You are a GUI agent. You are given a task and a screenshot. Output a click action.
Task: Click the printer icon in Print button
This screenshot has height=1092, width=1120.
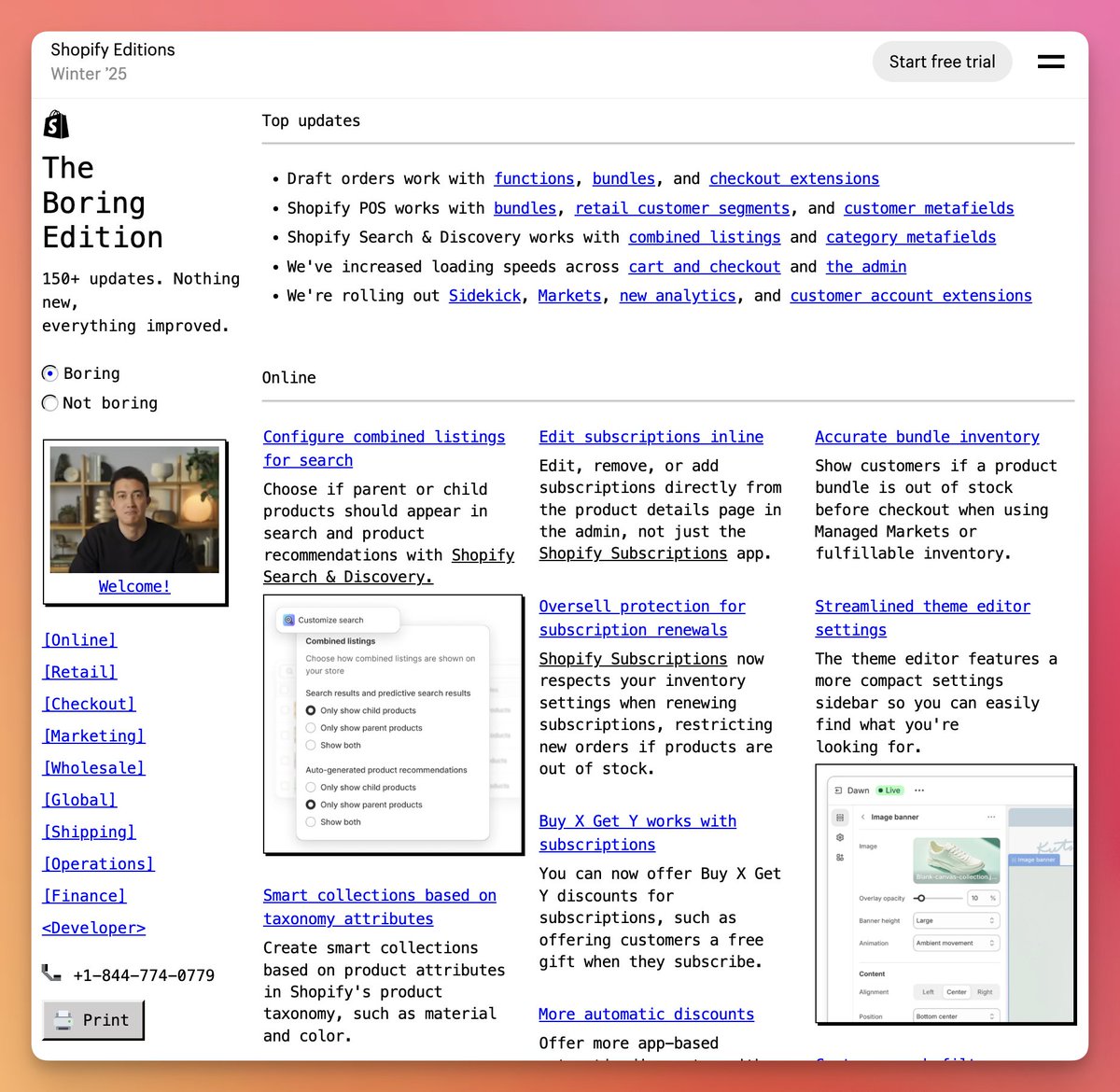pos(63,1020)
